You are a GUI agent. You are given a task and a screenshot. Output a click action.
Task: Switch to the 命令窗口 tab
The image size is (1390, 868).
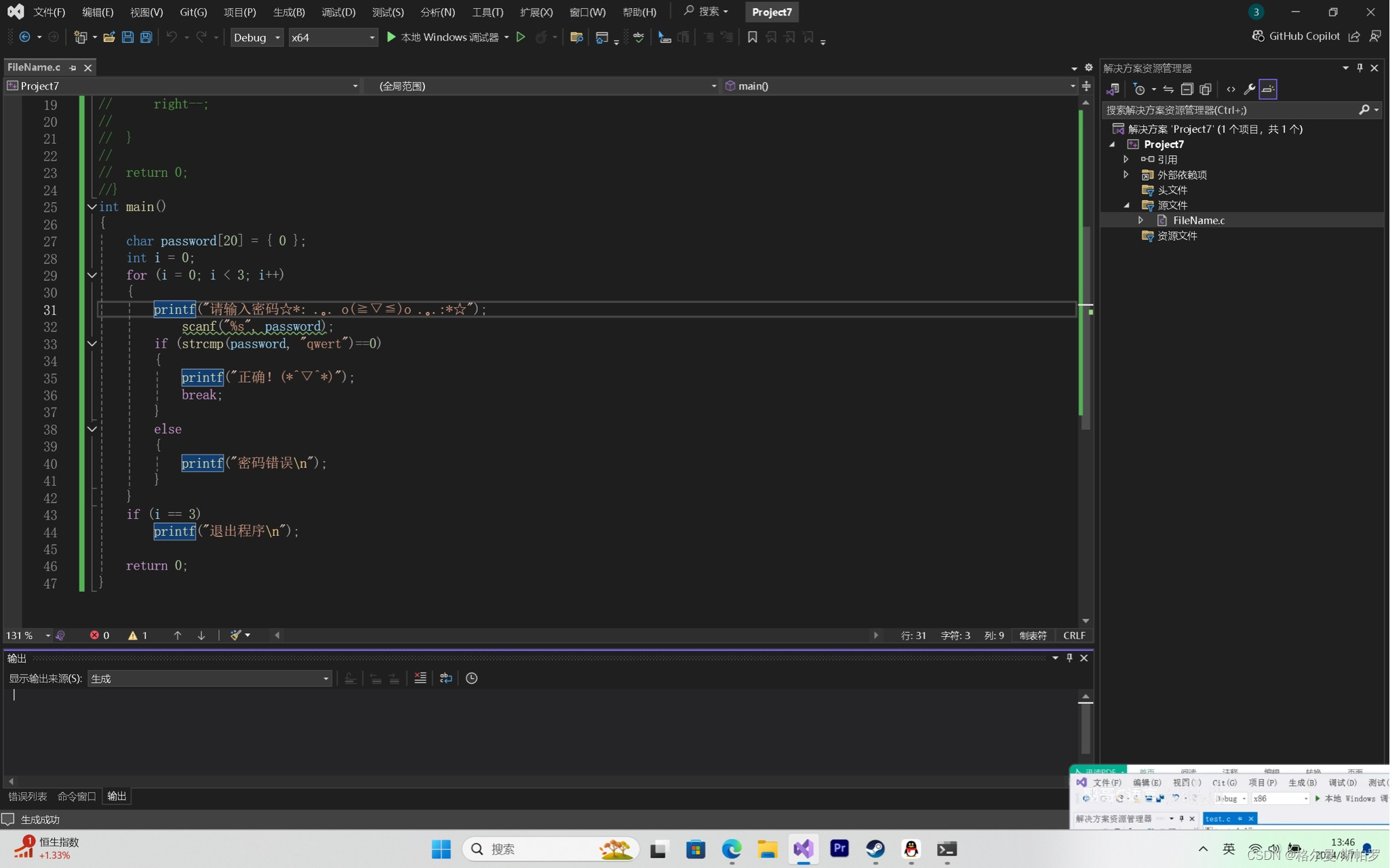pyautogui.click(x=77, y=796)
